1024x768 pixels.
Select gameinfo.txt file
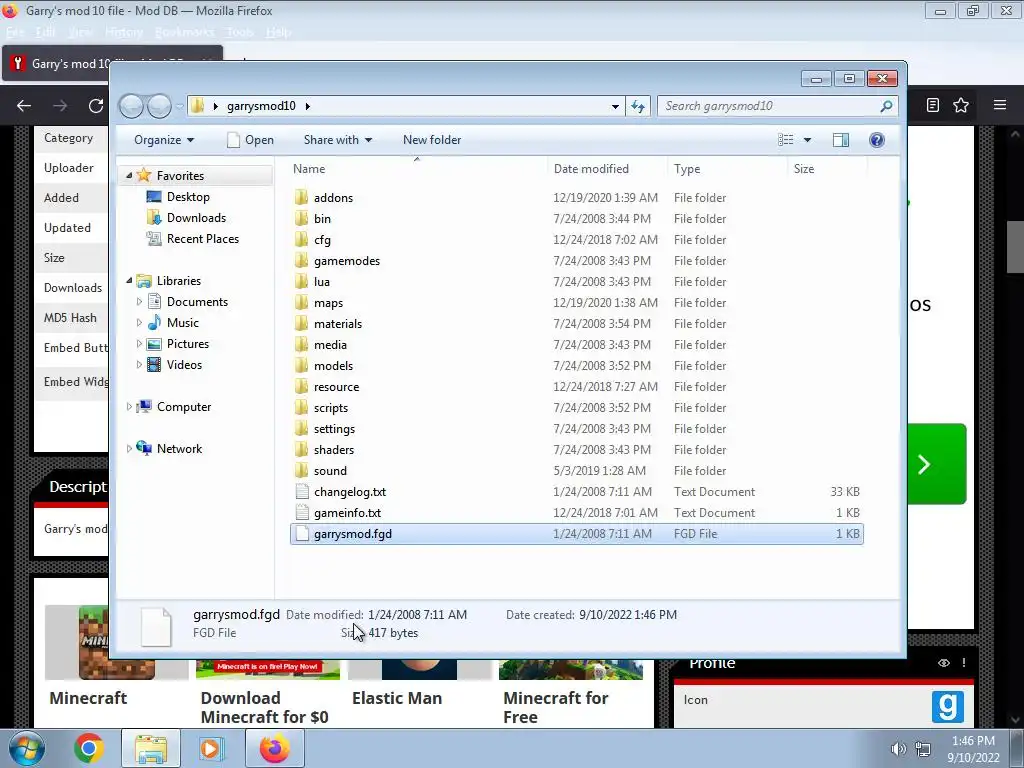click(x=347, y=513)
